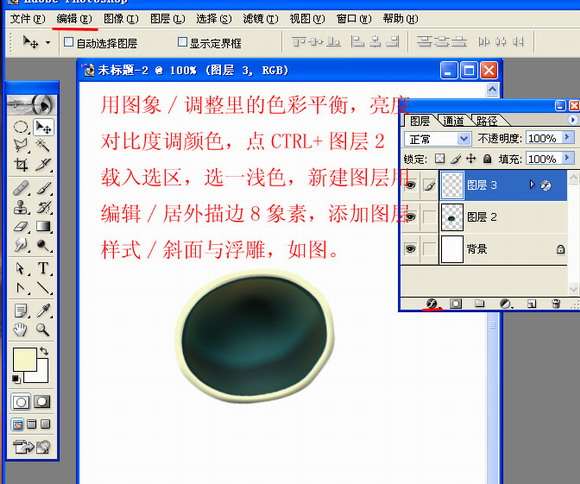The height and width of the screenshot is (484, 580).
Task: Select the Type tool in toolbox
Action: coord(43,268)
